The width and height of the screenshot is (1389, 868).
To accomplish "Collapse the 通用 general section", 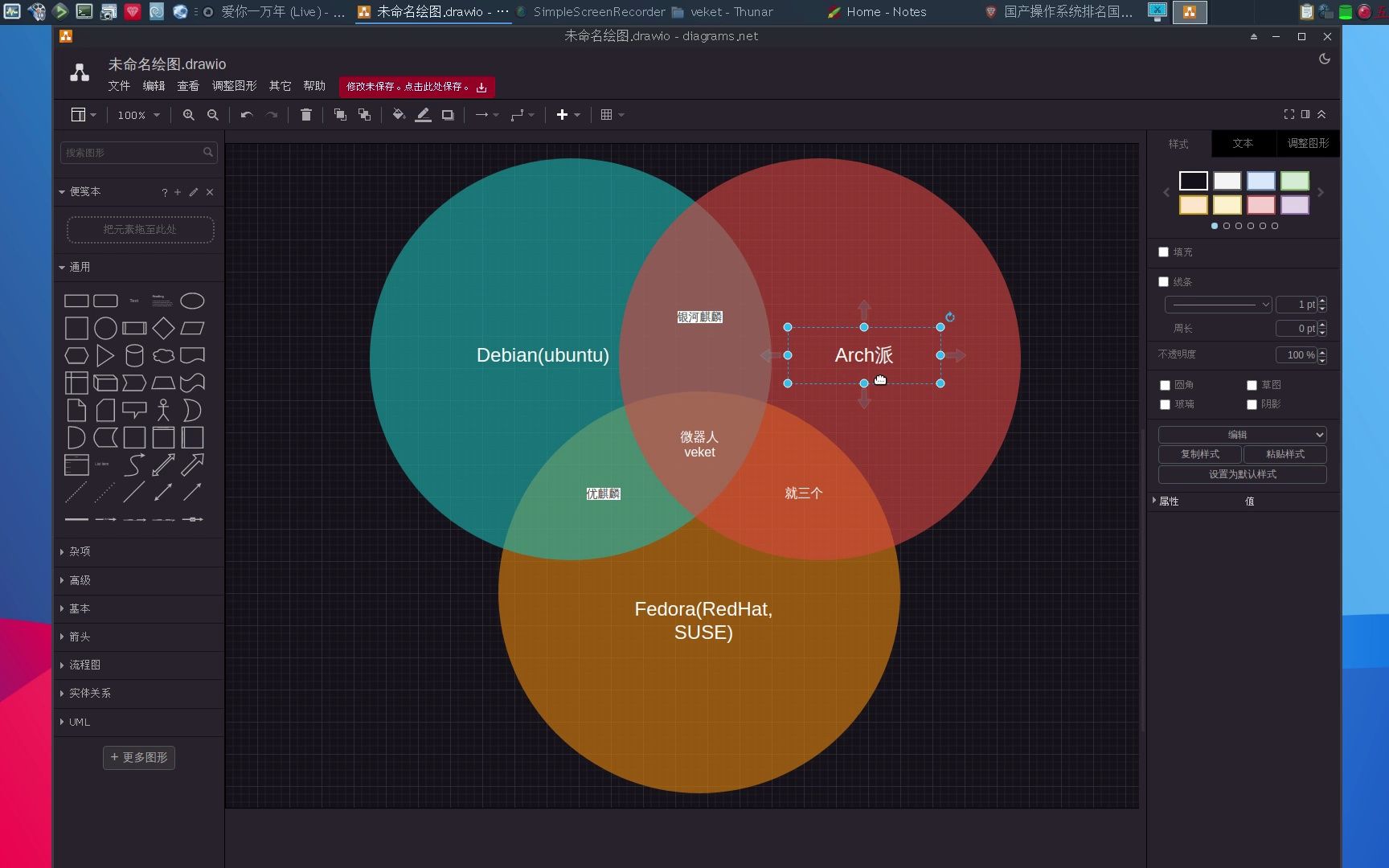I will click(139, 267).
